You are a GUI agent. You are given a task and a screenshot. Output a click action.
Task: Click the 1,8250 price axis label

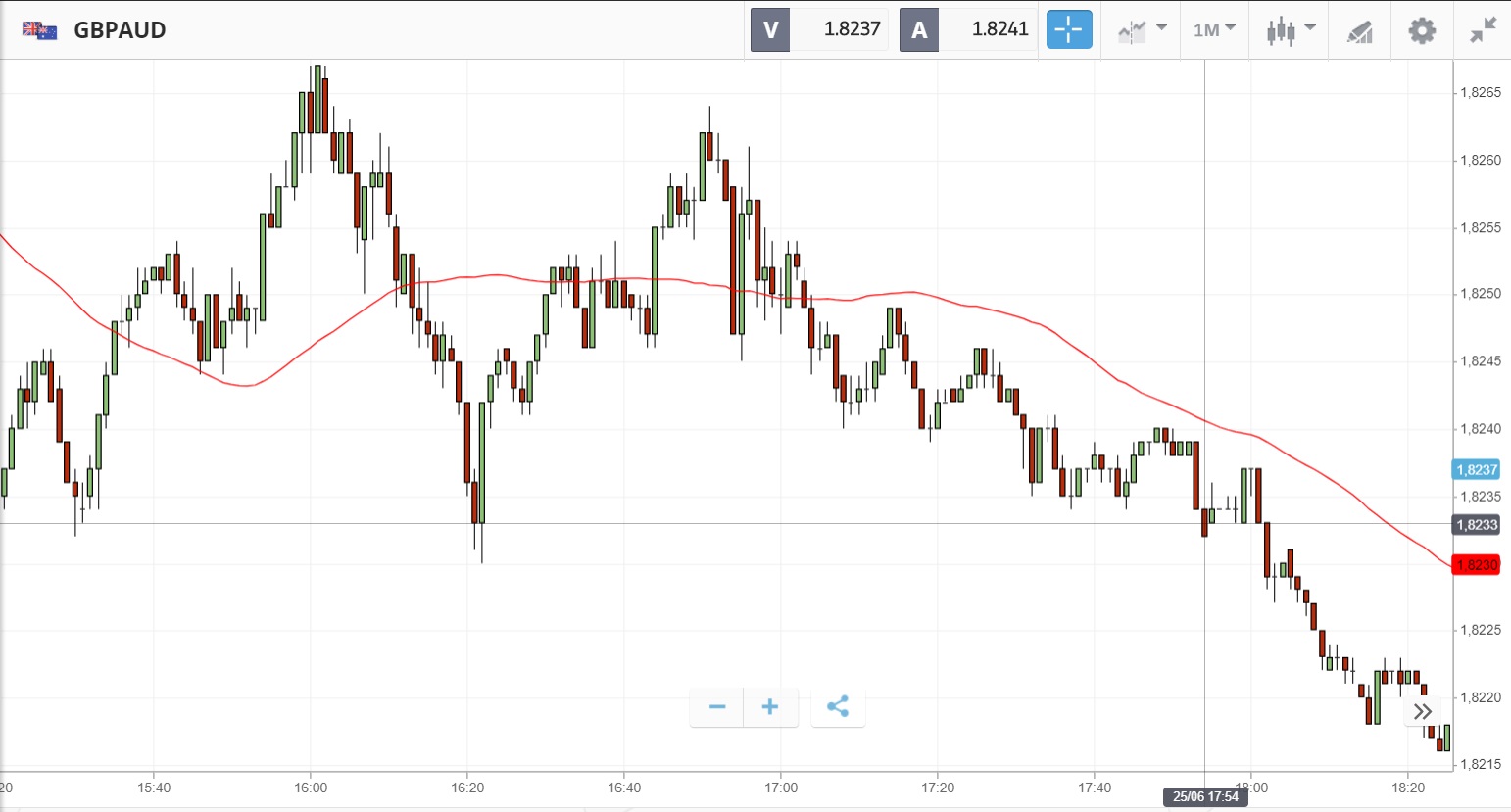pyautogui.click(x=1480, y=294)
